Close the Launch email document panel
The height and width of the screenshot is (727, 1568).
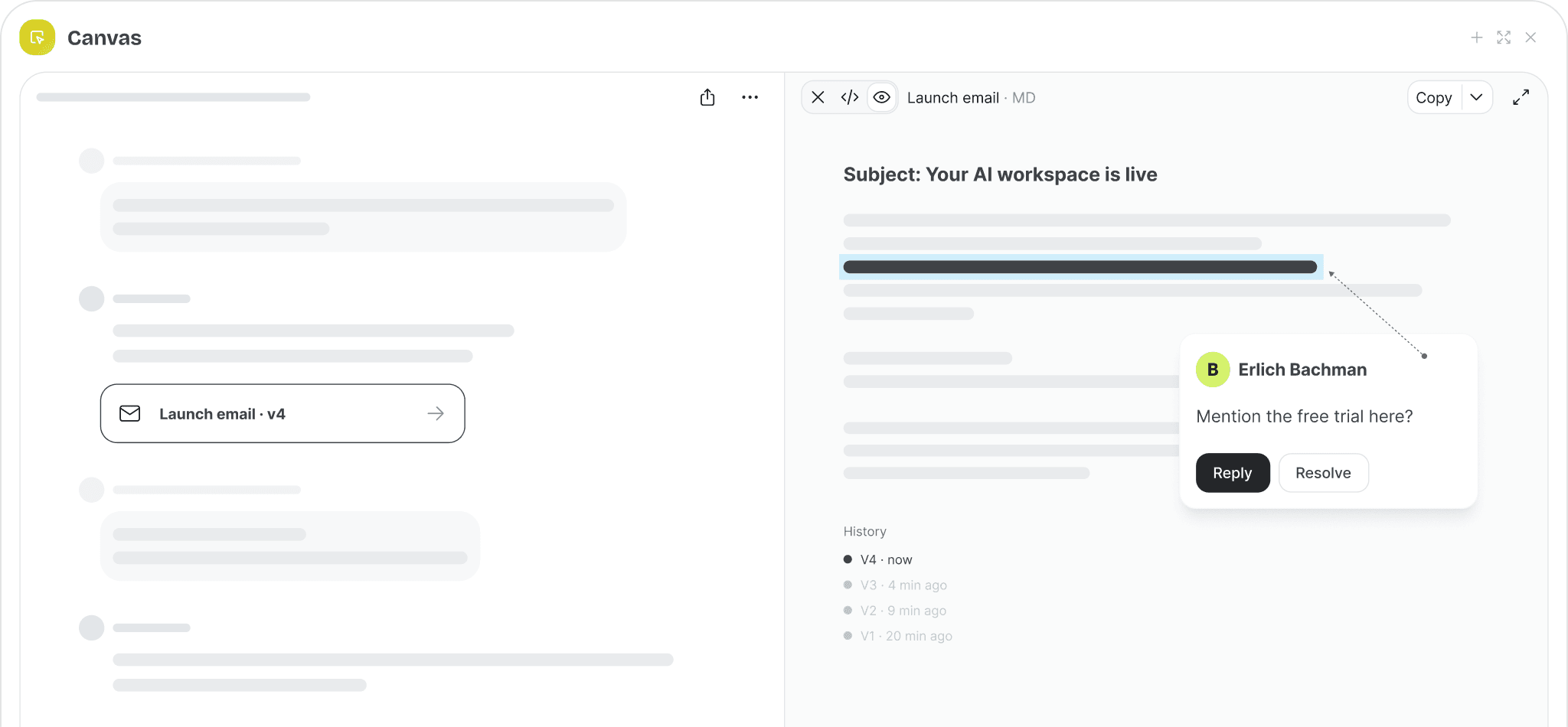(818, 97)
